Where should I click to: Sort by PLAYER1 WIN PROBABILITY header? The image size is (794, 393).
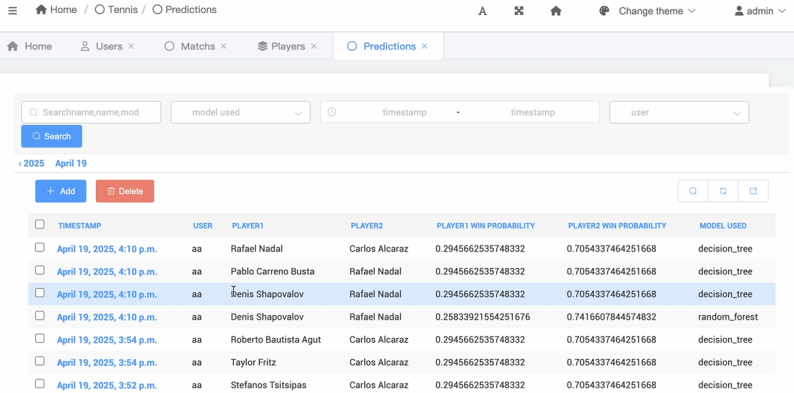pos(486,225)
